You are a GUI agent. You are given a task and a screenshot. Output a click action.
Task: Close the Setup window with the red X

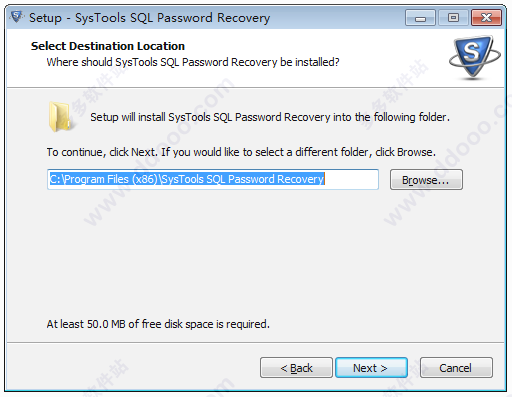coord(486,18)
